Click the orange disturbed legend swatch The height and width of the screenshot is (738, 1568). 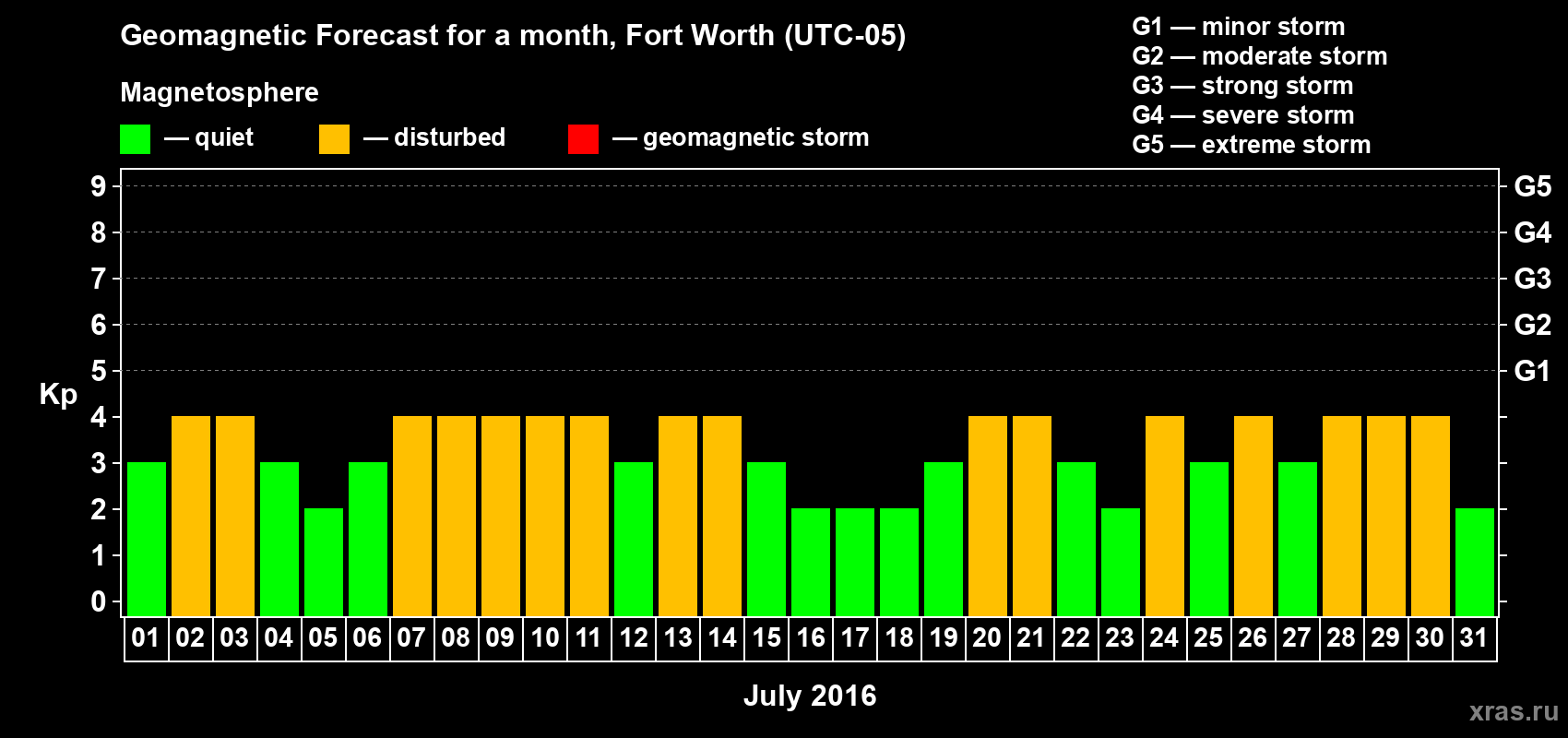[x=334, y=139]
